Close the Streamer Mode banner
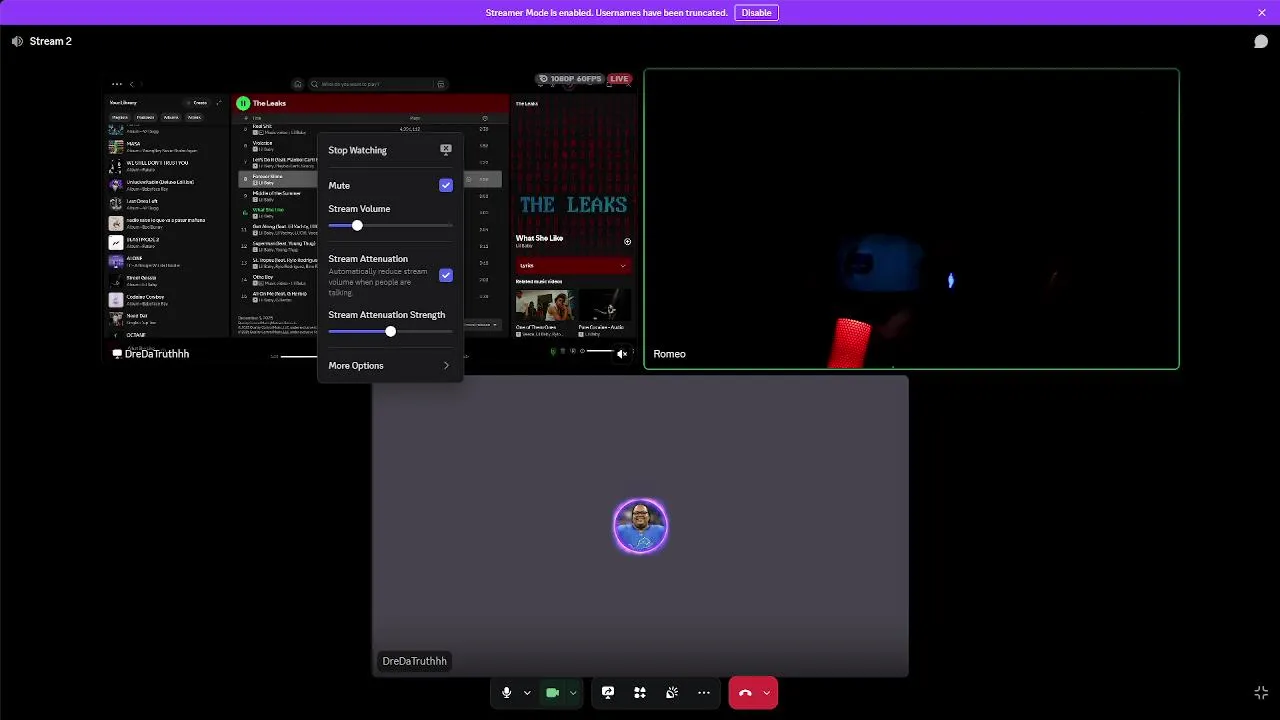This screenshot has width=1280, height=720. [1262, 12]
